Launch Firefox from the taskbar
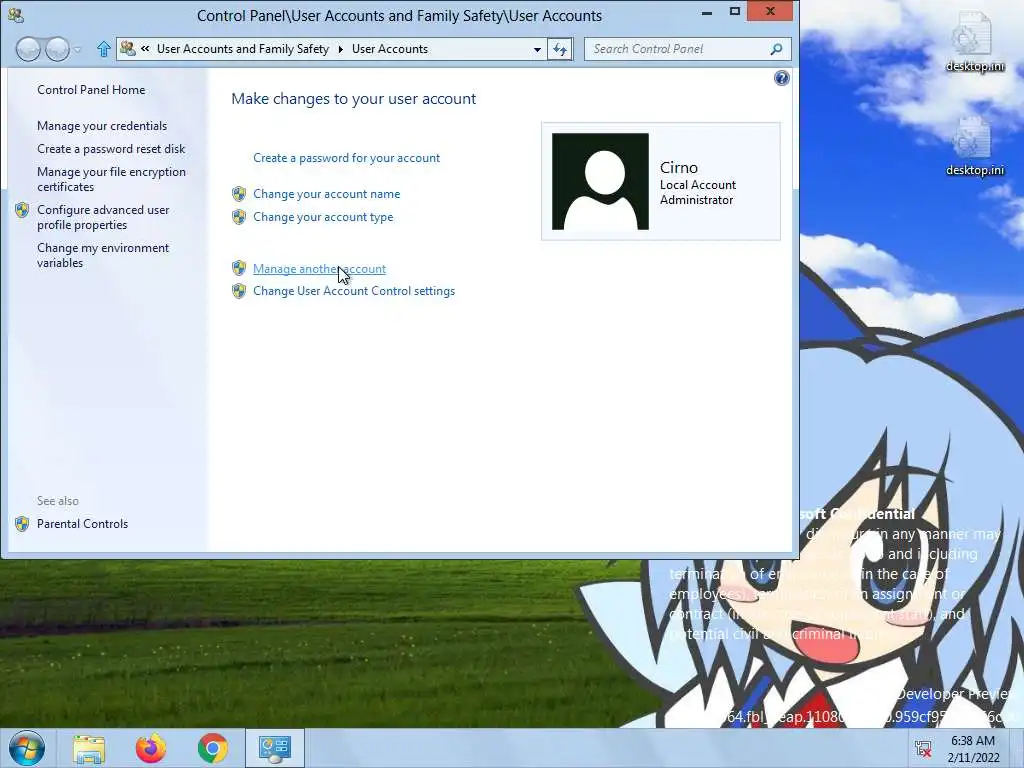 point(151,748)
